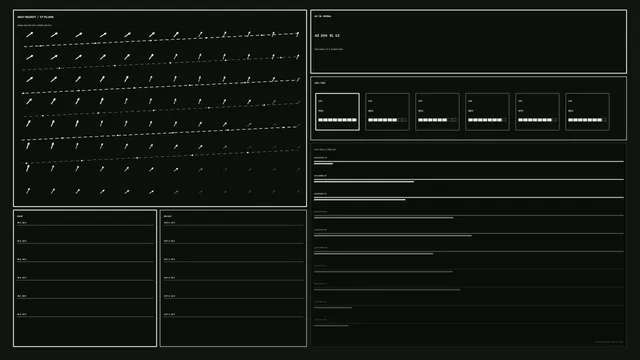Click the second row's bright progress bar
The width and height of the screenshot is (640, 360).
tap(364, 182)
